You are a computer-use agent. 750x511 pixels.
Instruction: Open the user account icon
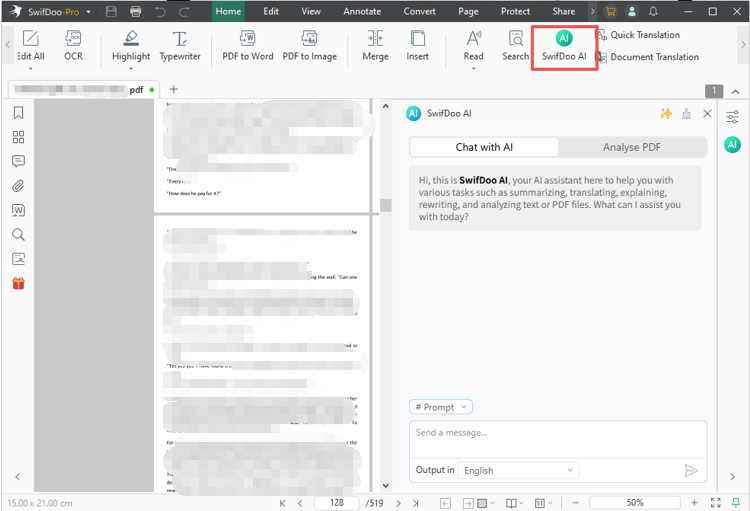tap(632, 11)
